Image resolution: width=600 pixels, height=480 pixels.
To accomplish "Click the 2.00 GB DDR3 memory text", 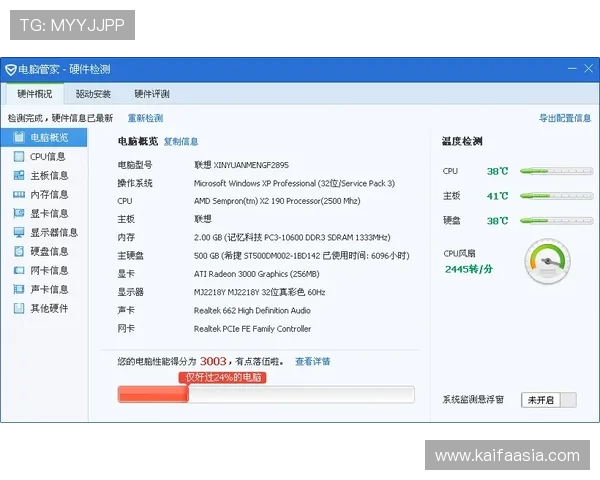I will (292, 237).
